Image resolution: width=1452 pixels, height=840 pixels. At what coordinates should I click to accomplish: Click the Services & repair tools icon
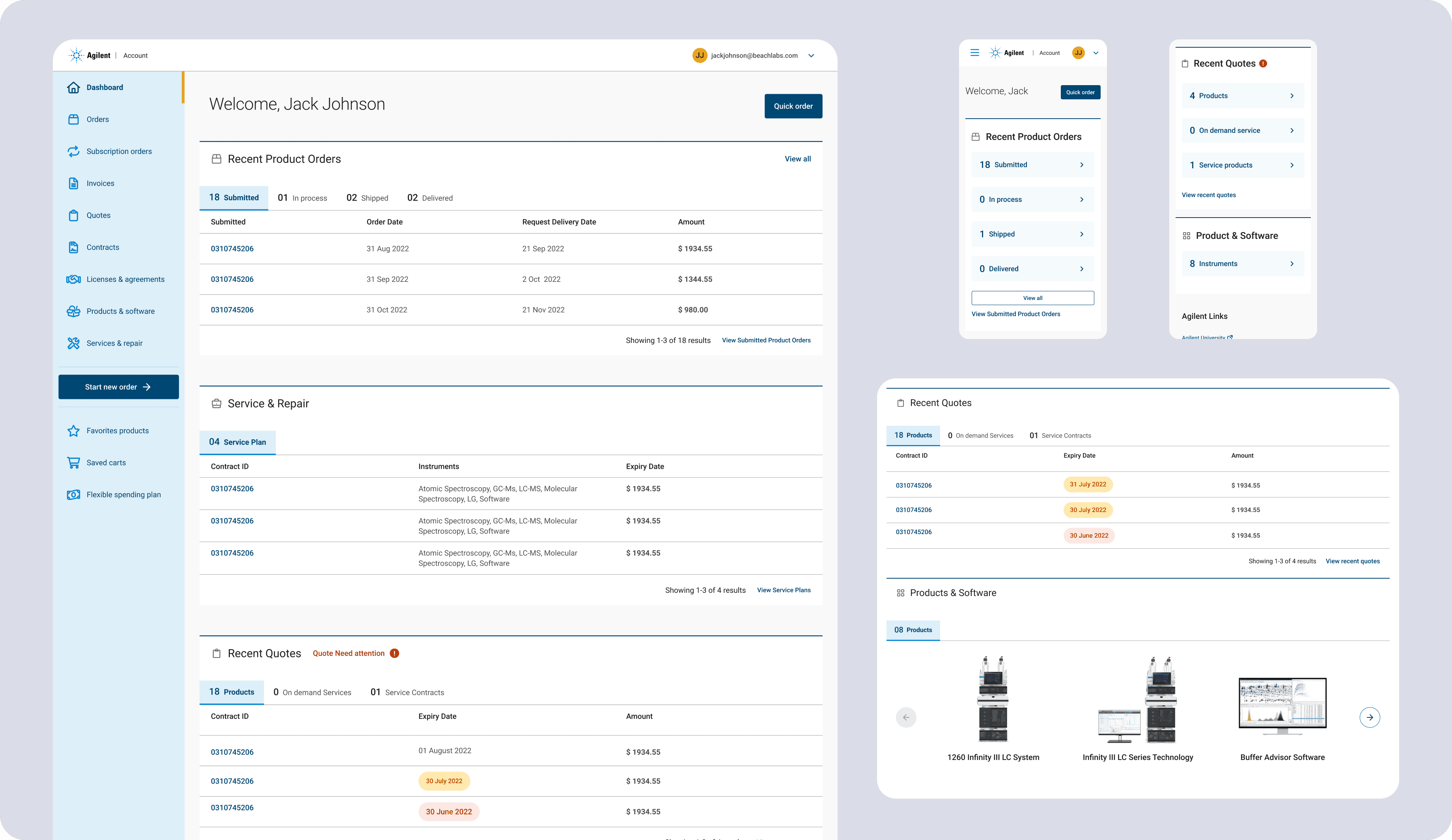(73, 343)
